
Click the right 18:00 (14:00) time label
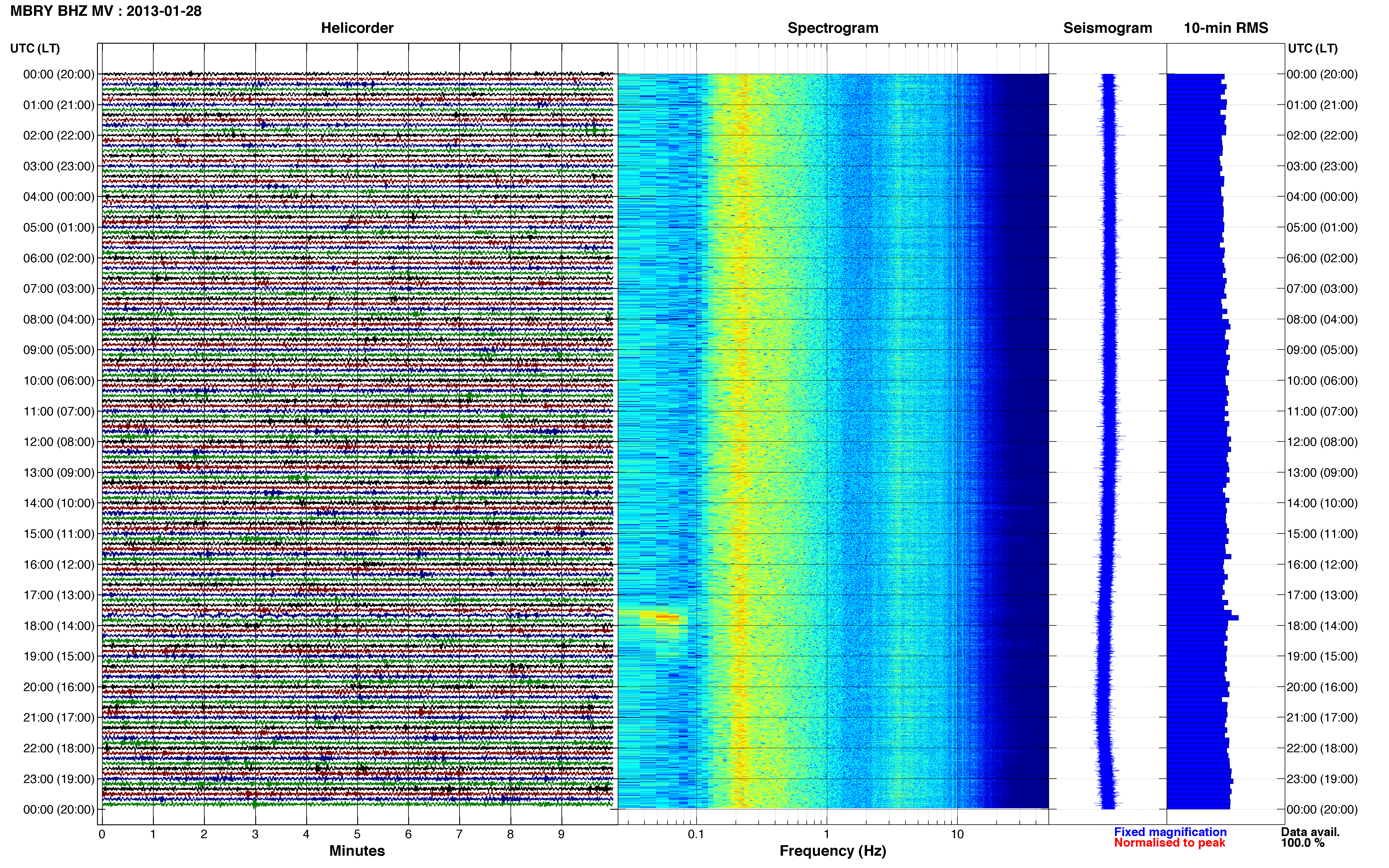pos(1322,626)
